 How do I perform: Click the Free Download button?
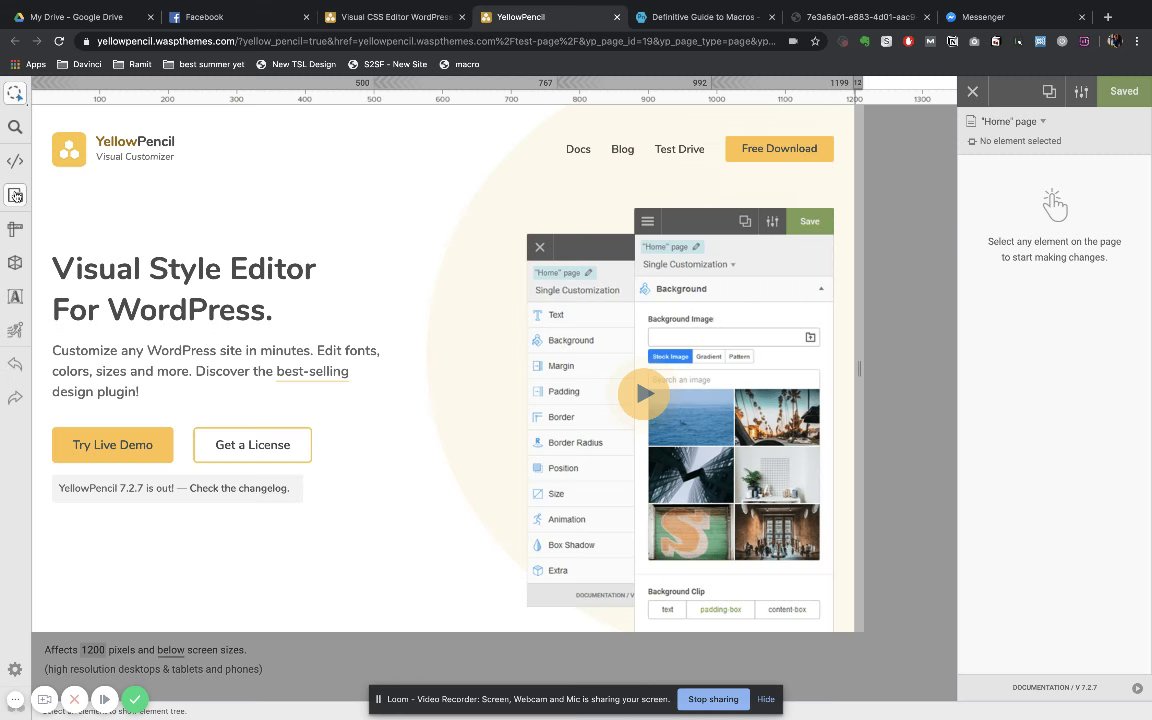(780, 148)
